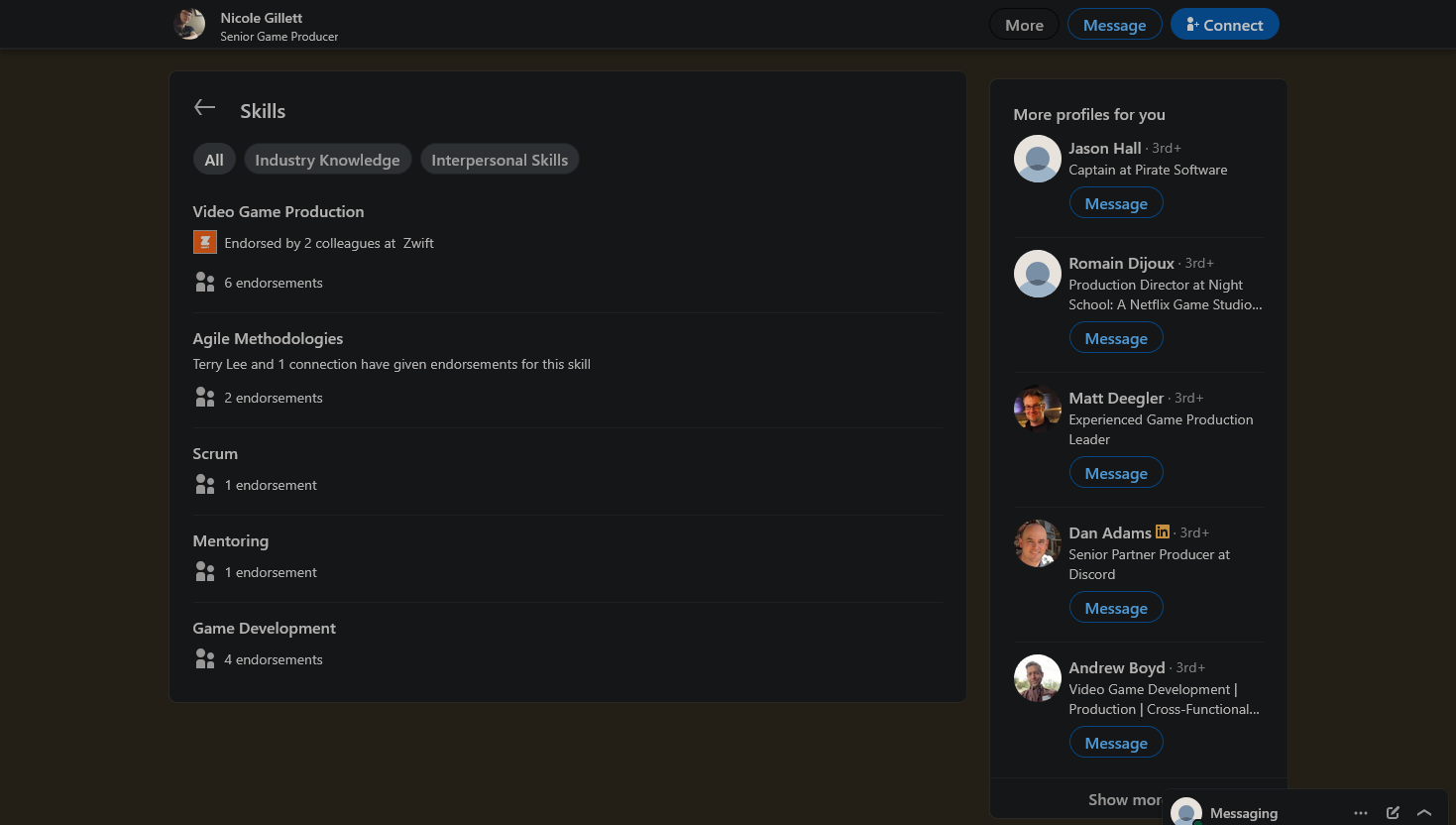The width and height of the screenshot is (1456, 825).
Task: Click endorsers icon under Scrum
Action: coord(205,485)
